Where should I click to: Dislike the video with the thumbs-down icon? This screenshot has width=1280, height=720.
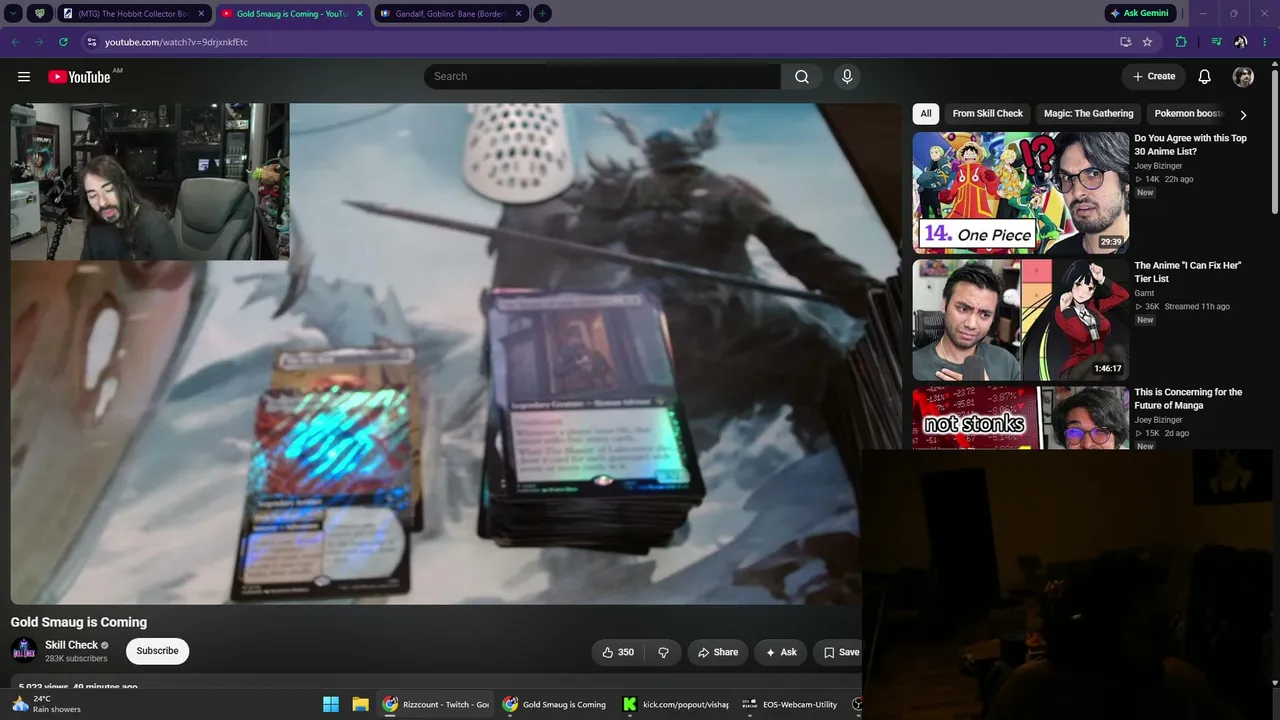[663, 652]
